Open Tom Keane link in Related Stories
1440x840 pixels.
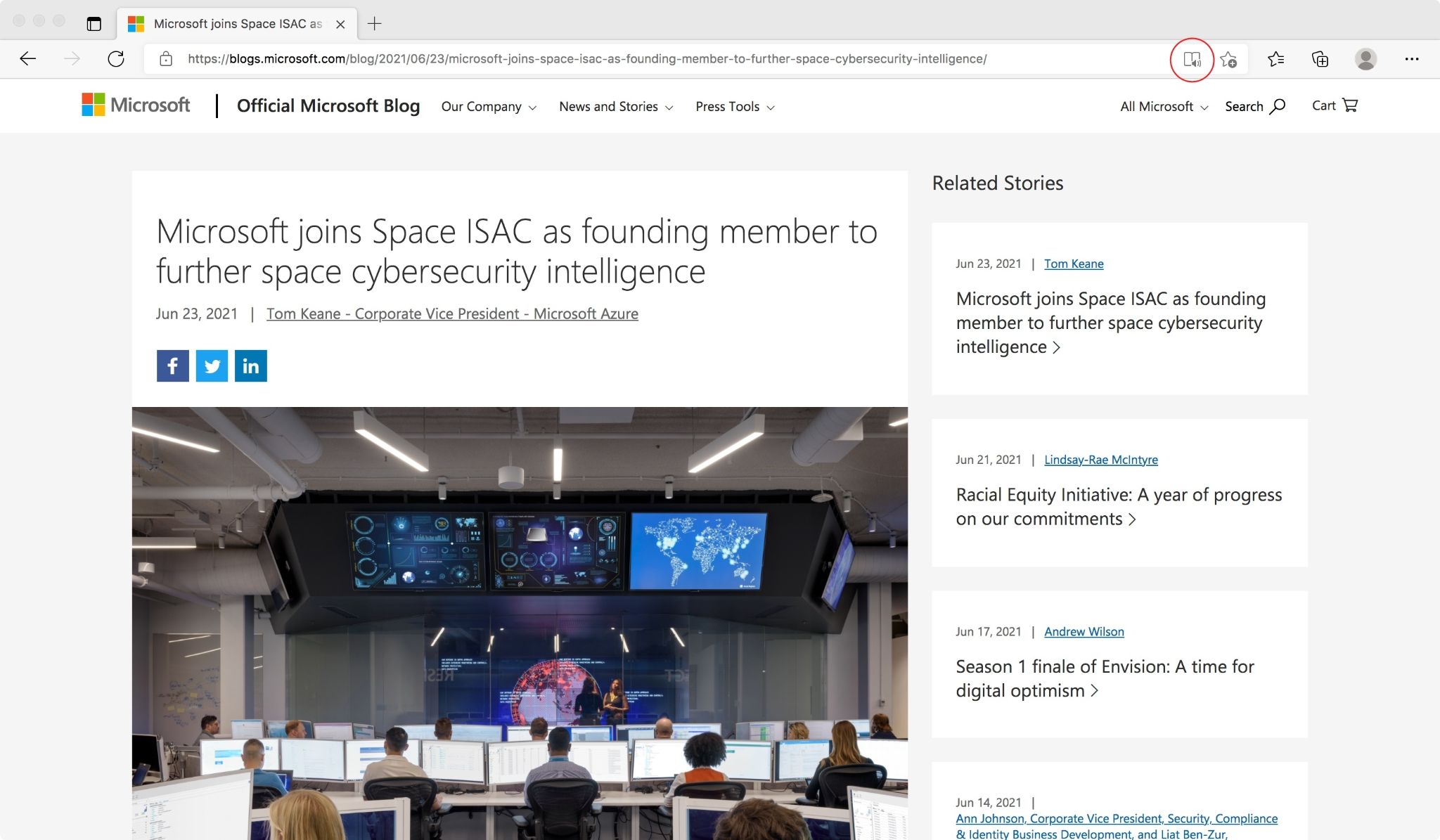(x=1074, y=264)
